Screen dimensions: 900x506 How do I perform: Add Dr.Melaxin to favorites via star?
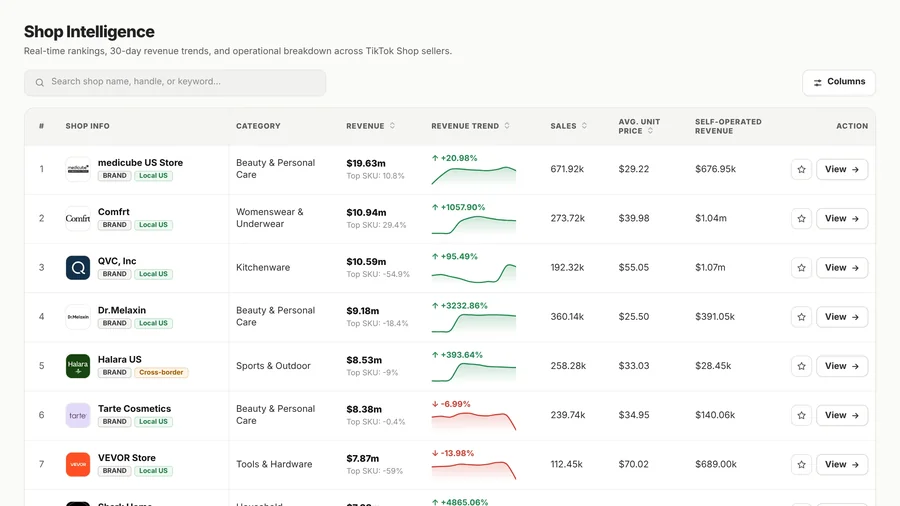[x=801, y=317]
